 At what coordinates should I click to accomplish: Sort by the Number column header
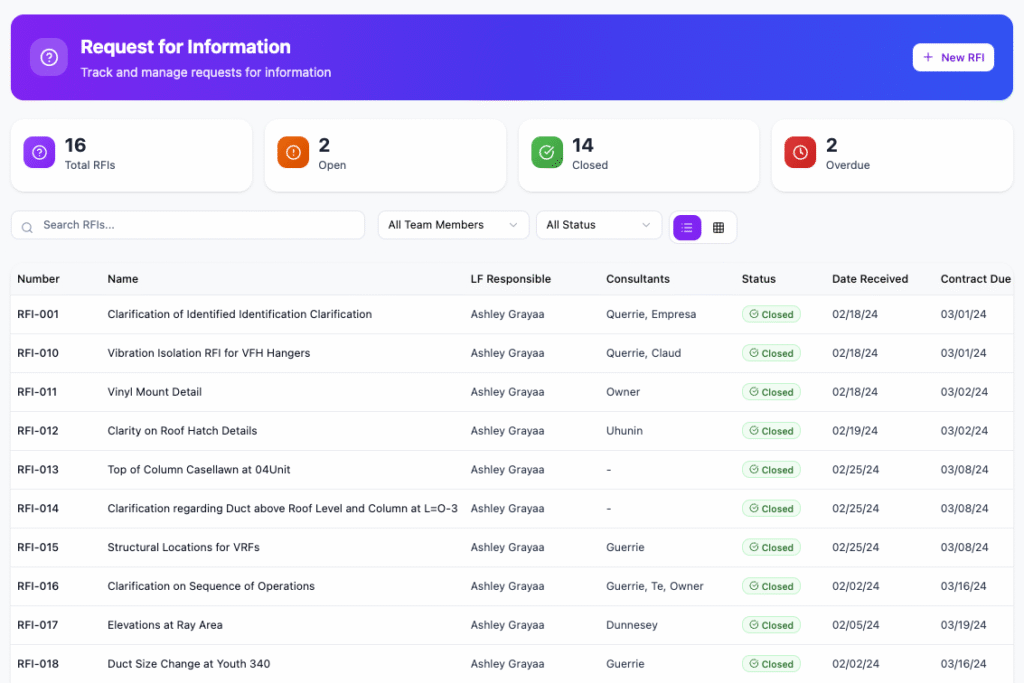tap(38, 279)
